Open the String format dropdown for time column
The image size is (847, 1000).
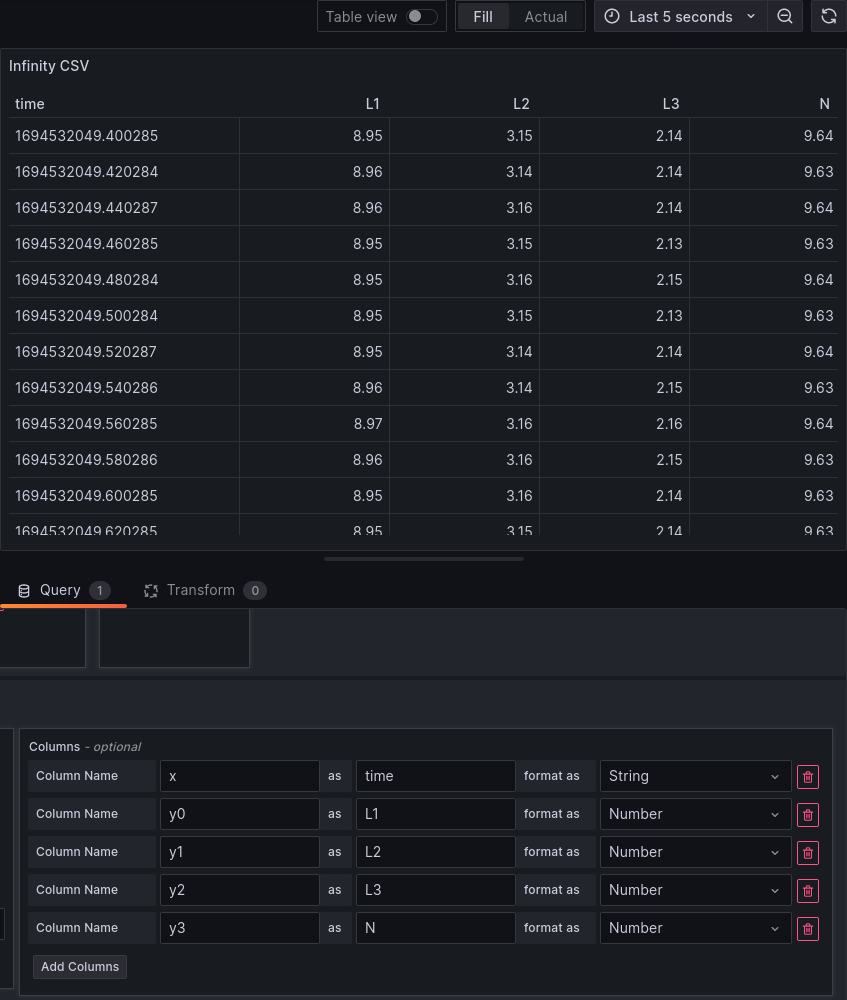pos(695,776)
